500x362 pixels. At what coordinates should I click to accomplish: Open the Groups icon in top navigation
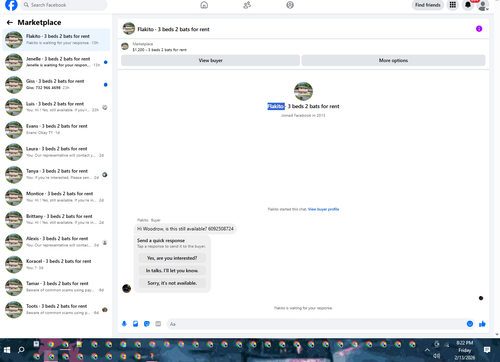290,5
